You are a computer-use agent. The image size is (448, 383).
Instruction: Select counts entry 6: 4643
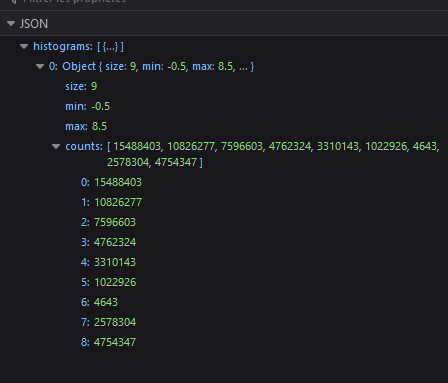(x=224, y=302)
